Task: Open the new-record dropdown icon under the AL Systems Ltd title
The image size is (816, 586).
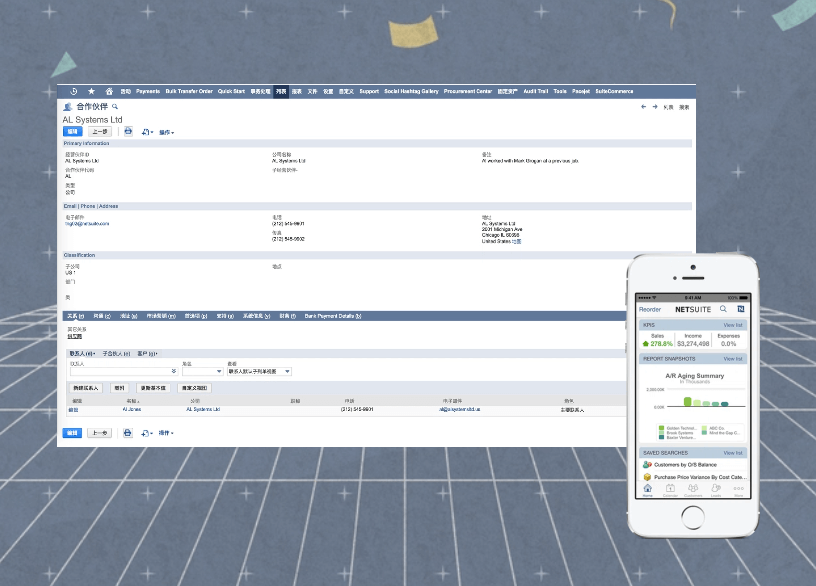Action: tap(147, 132)
